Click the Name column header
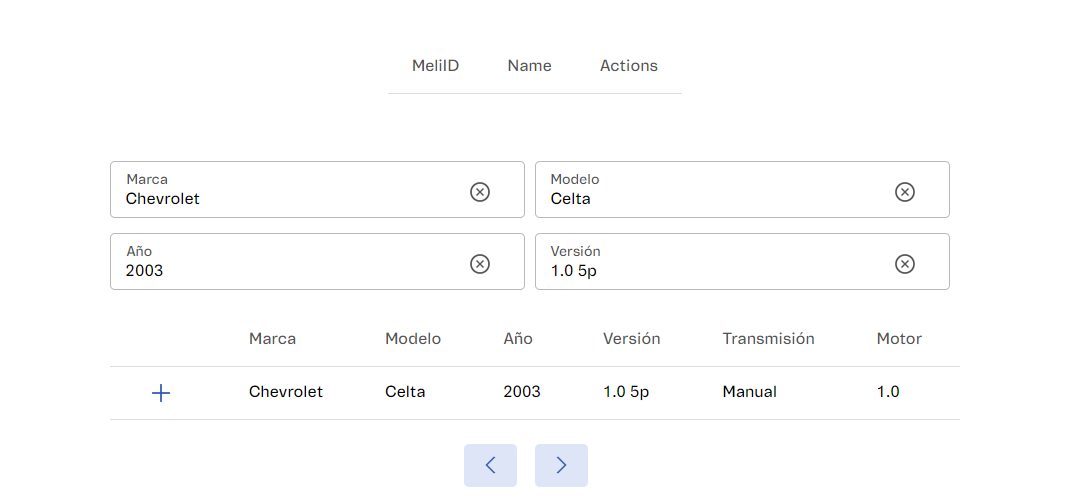 point(529,66)
